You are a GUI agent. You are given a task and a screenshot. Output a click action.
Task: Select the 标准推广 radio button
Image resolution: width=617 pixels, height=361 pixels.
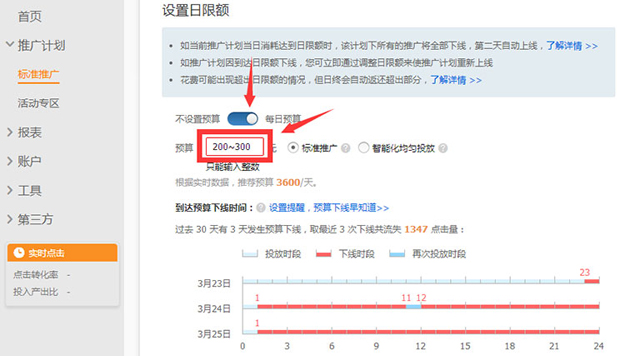293,148
